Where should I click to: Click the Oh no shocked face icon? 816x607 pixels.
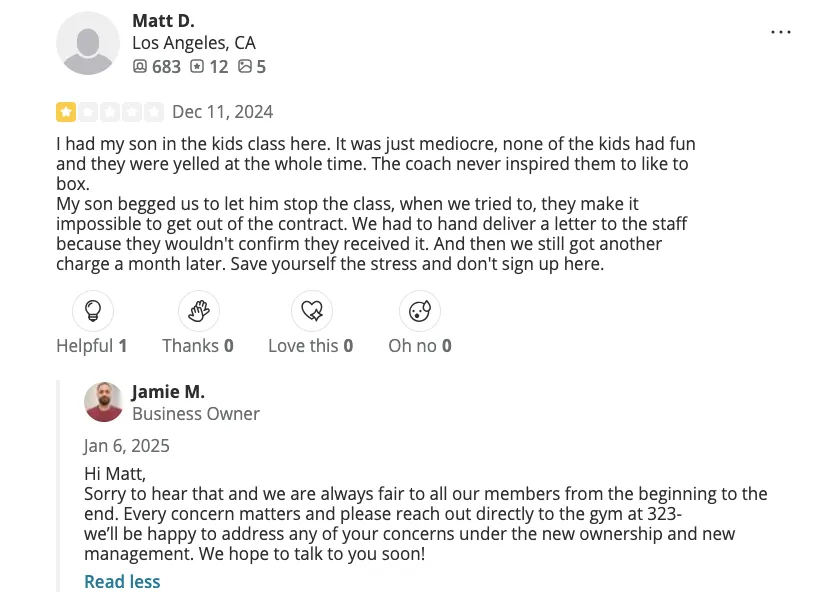[x=419, y=311]
